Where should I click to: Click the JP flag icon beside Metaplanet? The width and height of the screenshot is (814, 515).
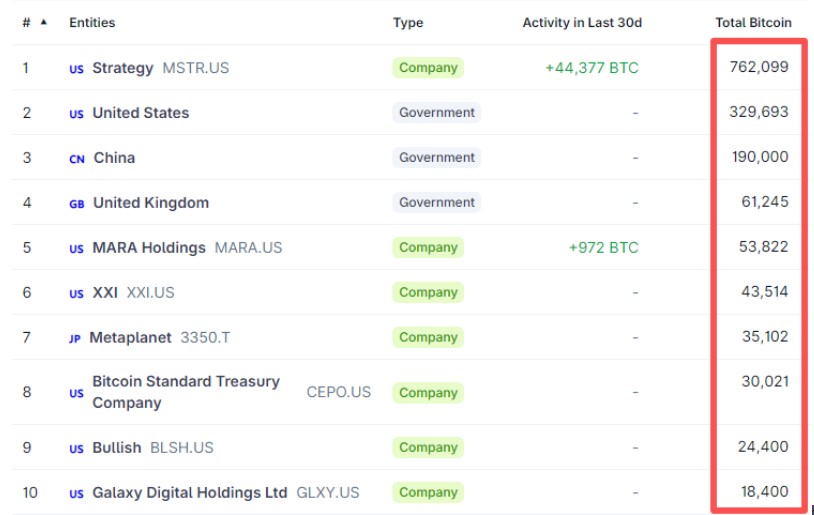[x=75, y=339]
